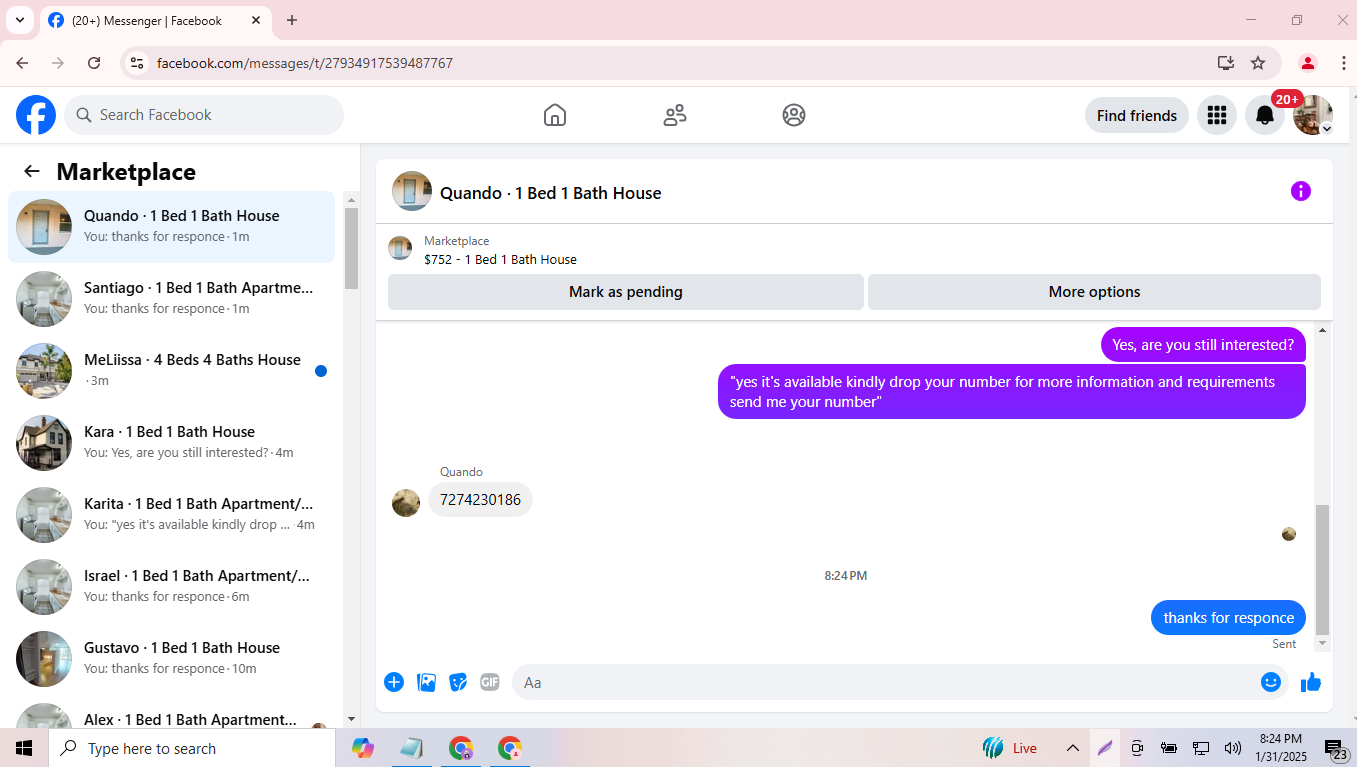Open More options for this listing
The image size is (1357, 767).
pos(1094,292)
